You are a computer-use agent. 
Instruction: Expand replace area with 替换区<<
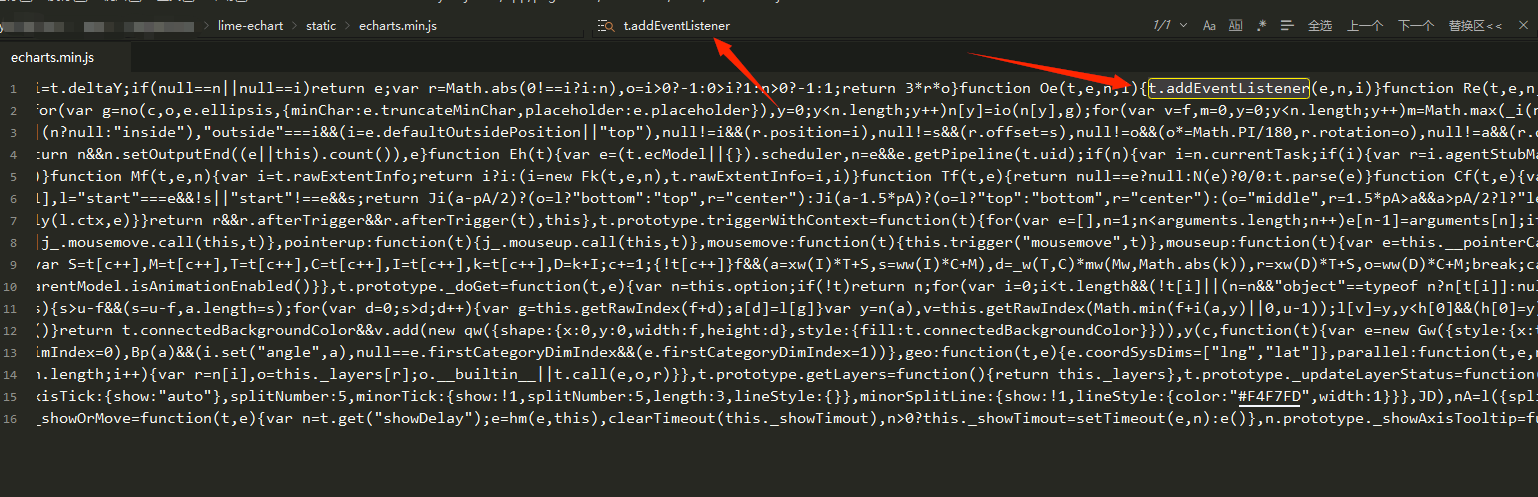click(1475, 25)
